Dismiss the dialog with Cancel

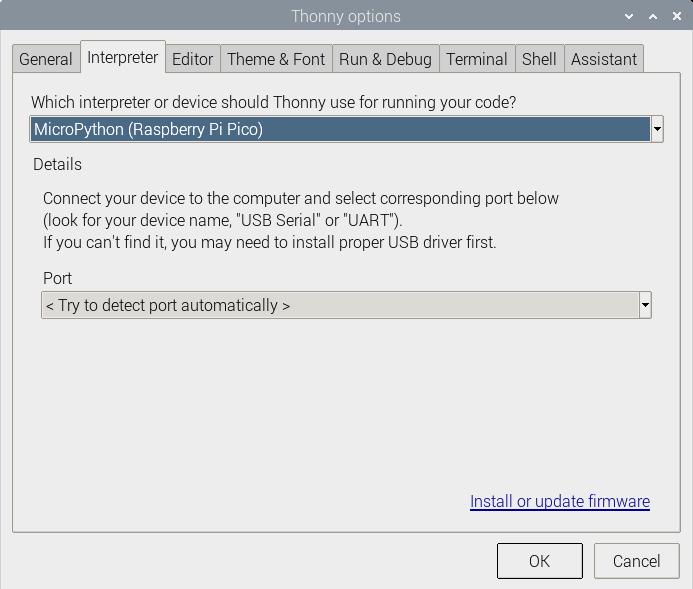click(636, 561)
